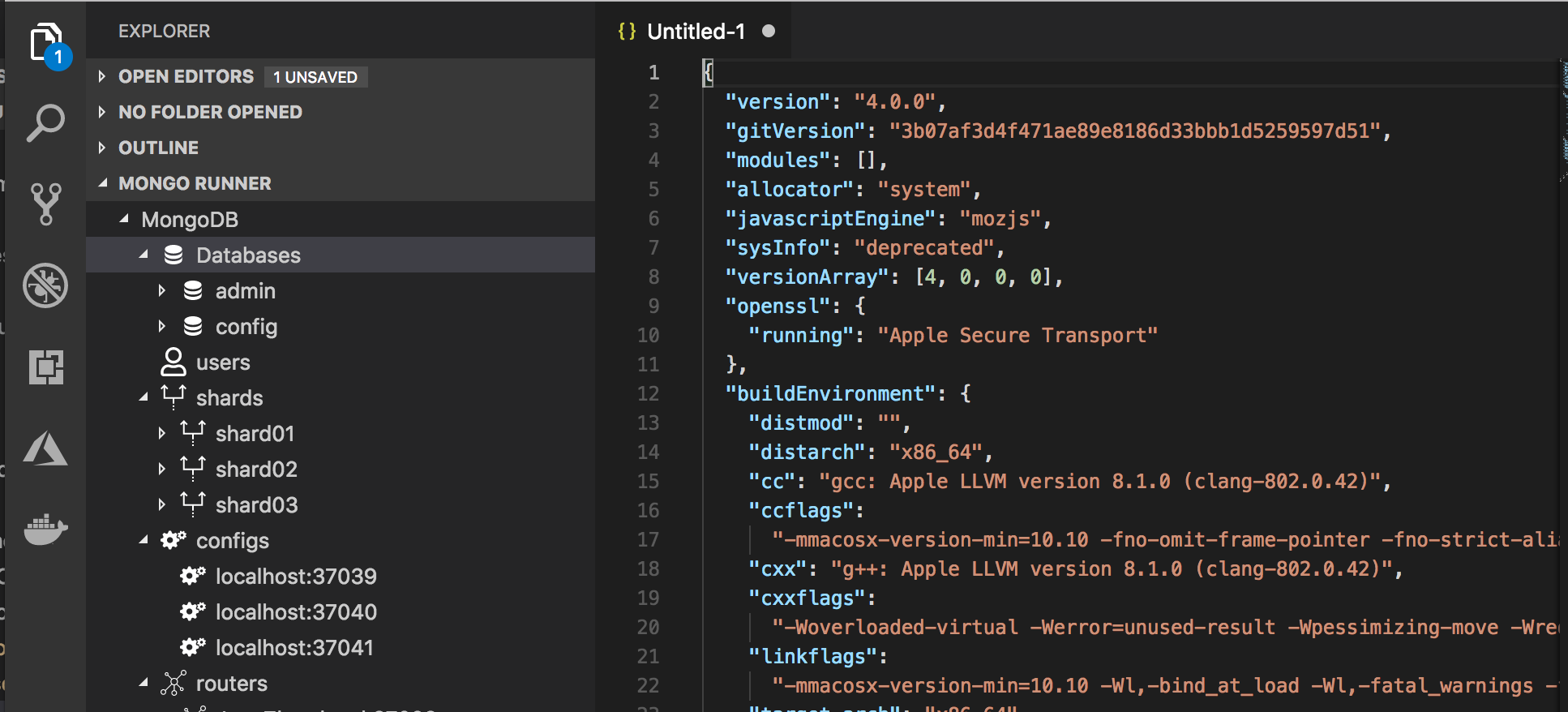1568x712 pixels.
Task: Click the config database icon
Action: [193, 327]
